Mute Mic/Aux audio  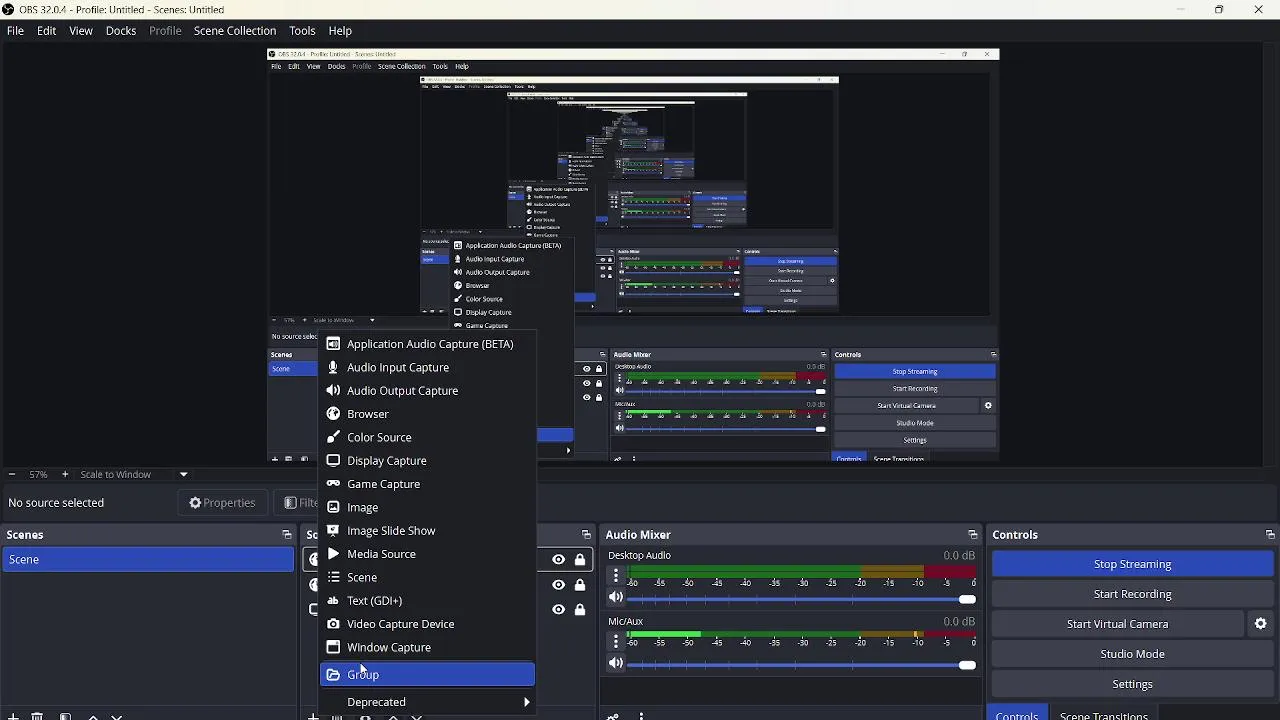click(616, 664)
